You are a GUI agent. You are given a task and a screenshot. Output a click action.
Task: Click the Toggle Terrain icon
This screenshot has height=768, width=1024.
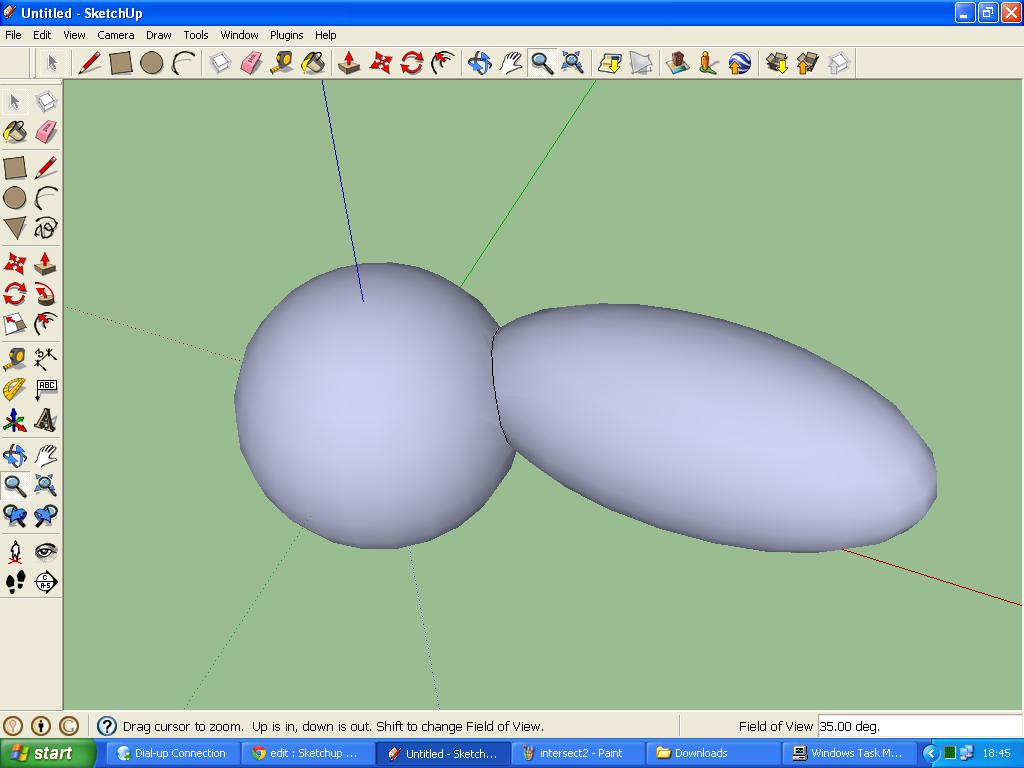pos(641,63)
